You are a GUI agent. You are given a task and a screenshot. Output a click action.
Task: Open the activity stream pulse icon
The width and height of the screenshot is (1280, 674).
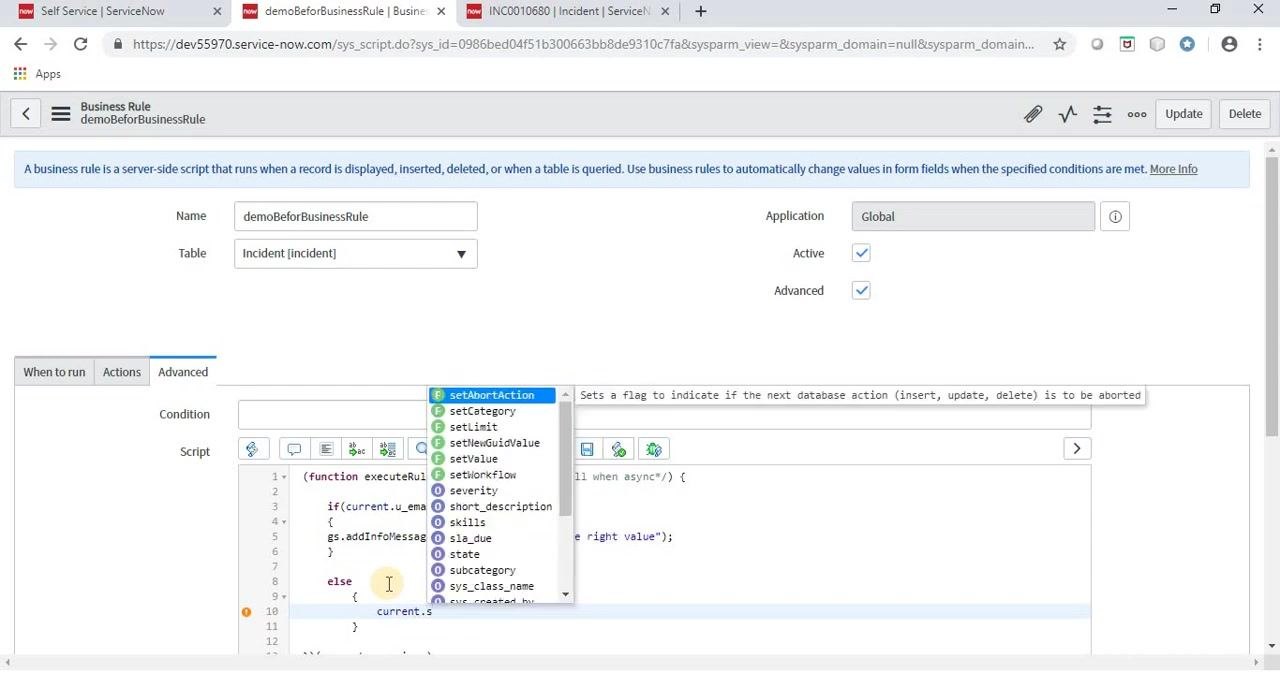click(1068, 114)
